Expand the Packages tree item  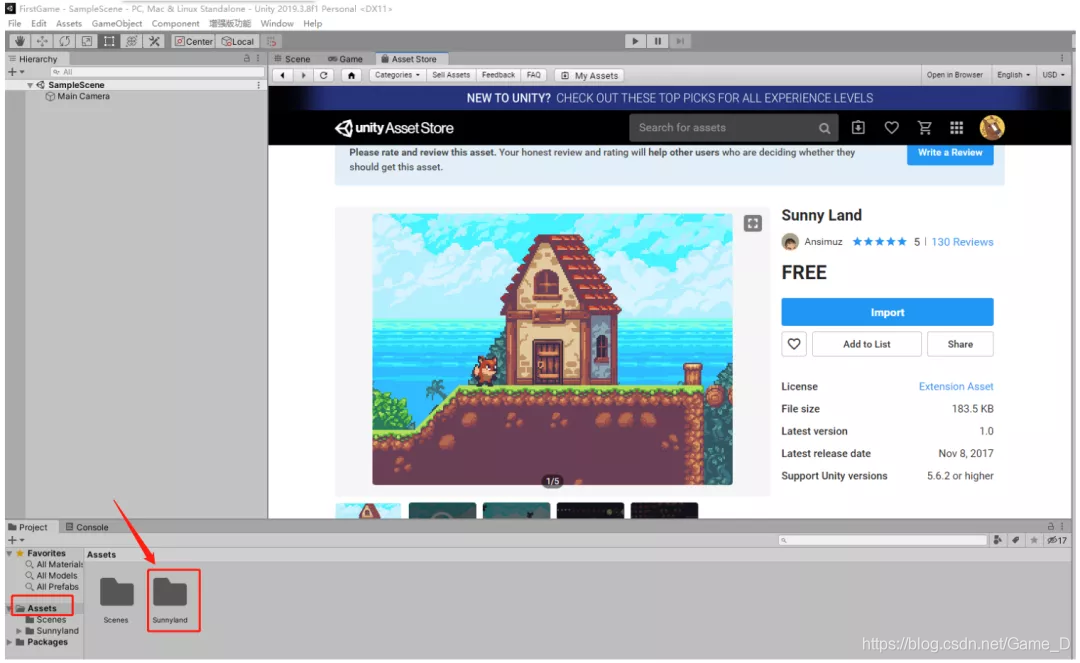[10, 643]
